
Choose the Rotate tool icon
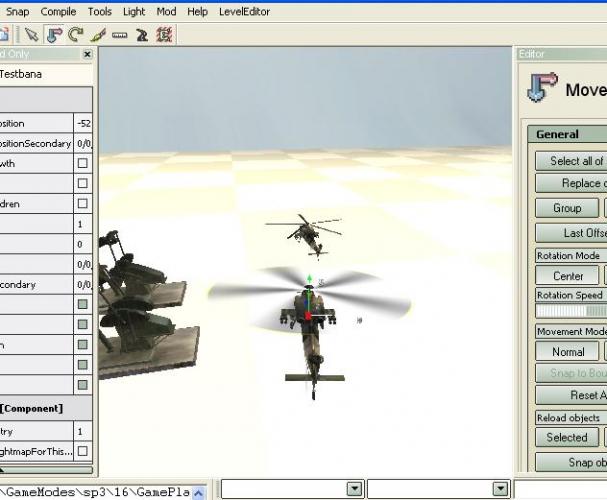tap(76, 34)
